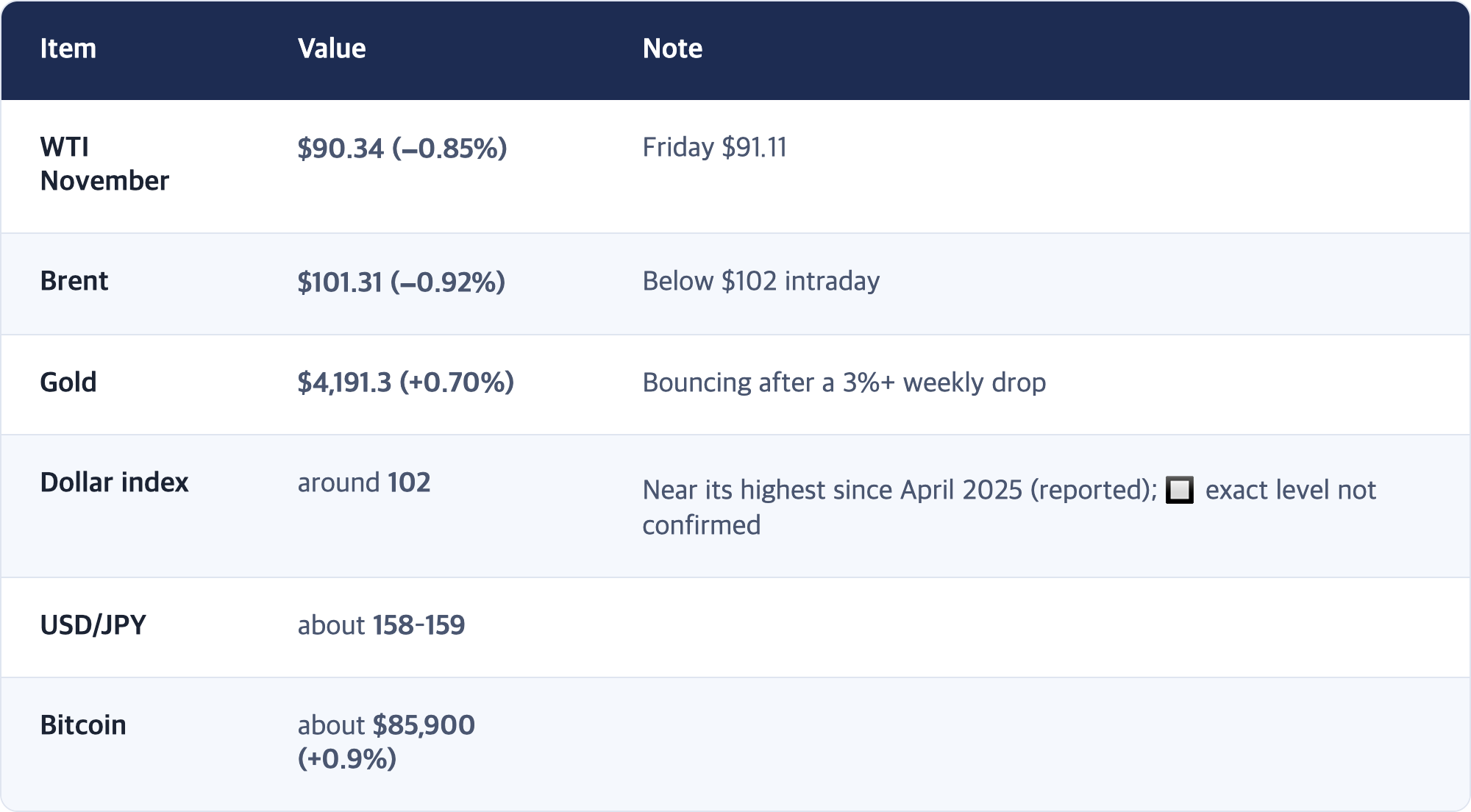Image resolution: width=1471 pixels, height=812 pixels.
Task: Click the Gold row label
Action: [x=68, y=382]
